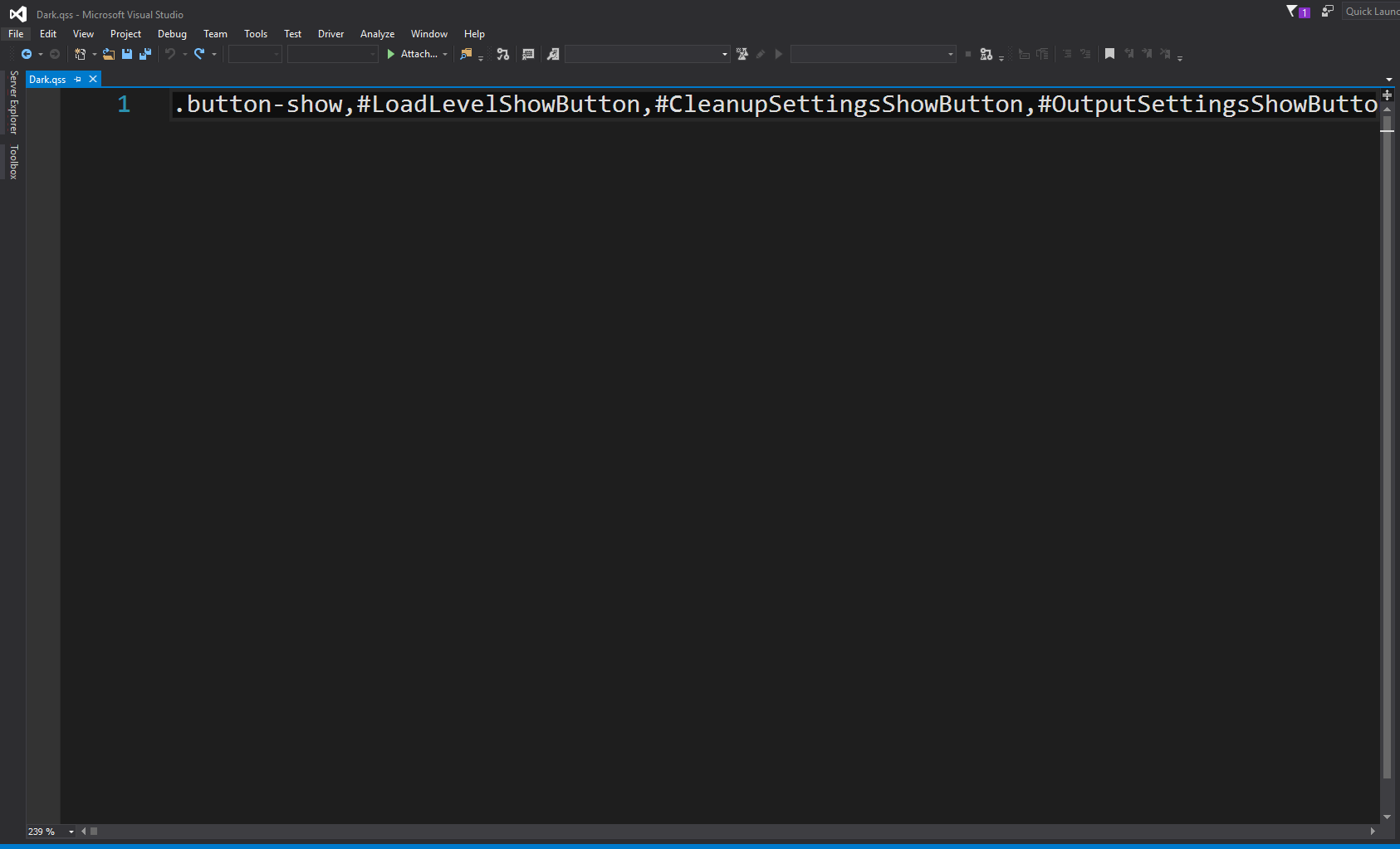The height and width of the screenshot is (849, 1400).
Task: Open a file with the Open File icon
Action: [x=109, y=54]
